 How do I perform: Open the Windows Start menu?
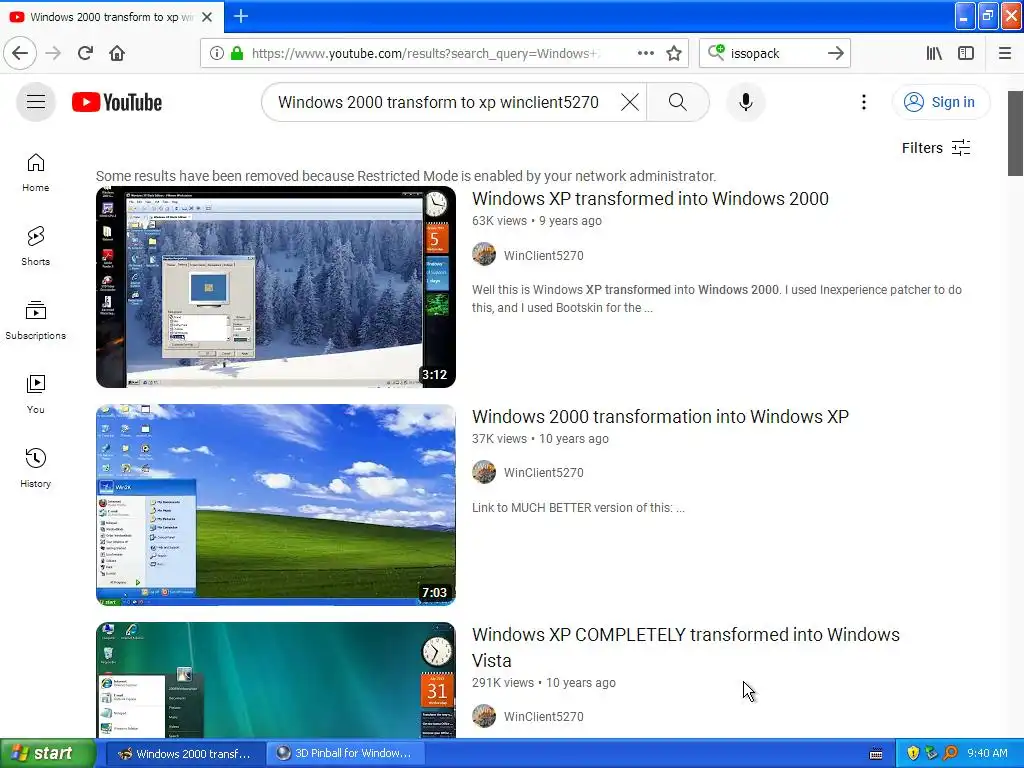[x=47, y=753]
